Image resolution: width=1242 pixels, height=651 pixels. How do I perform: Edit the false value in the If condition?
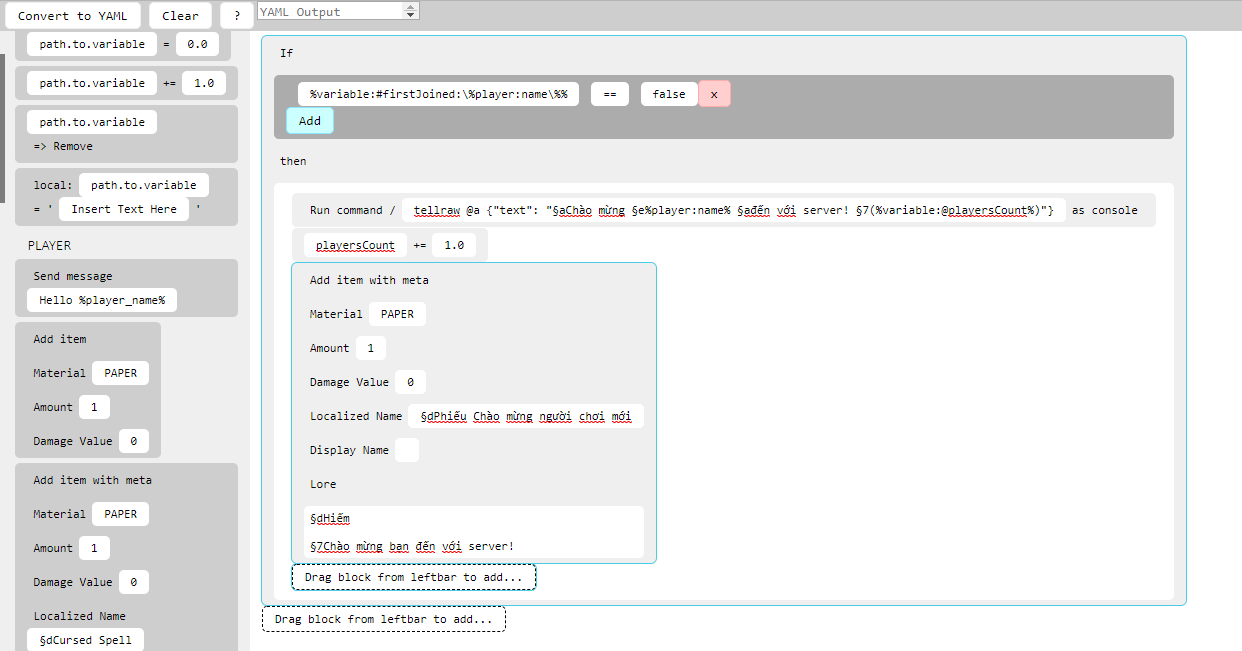[668, 93]
